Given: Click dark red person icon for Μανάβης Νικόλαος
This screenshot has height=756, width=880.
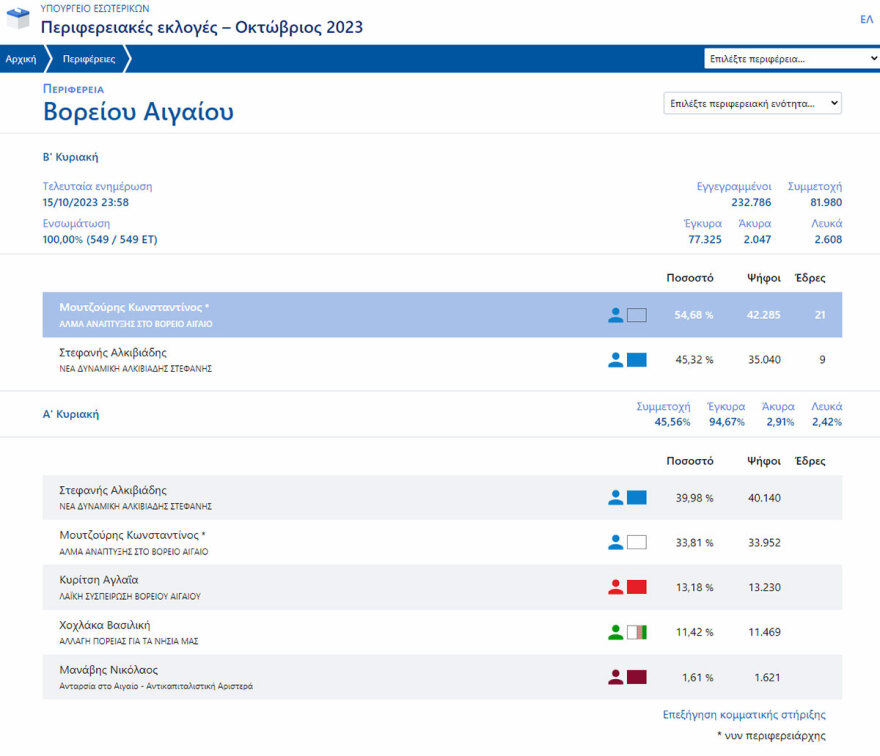Looking at the screenshot, I should (615, 677).
